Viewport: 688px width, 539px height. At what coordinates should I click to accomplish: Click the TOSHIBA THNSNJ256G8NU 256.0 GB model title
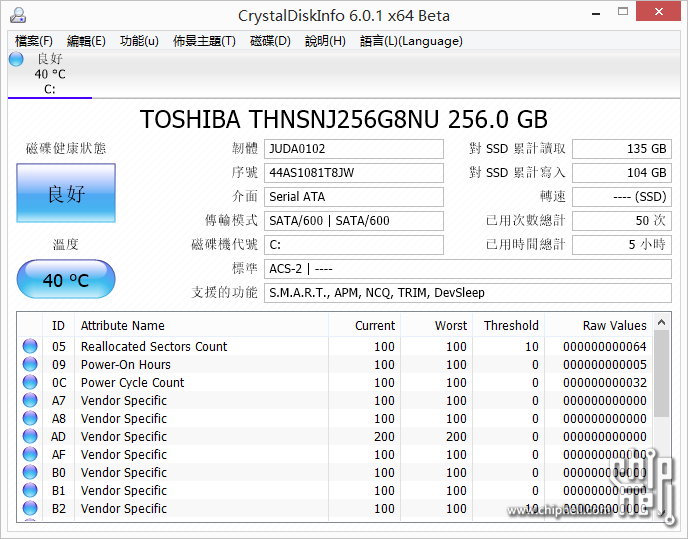point(344,119)
